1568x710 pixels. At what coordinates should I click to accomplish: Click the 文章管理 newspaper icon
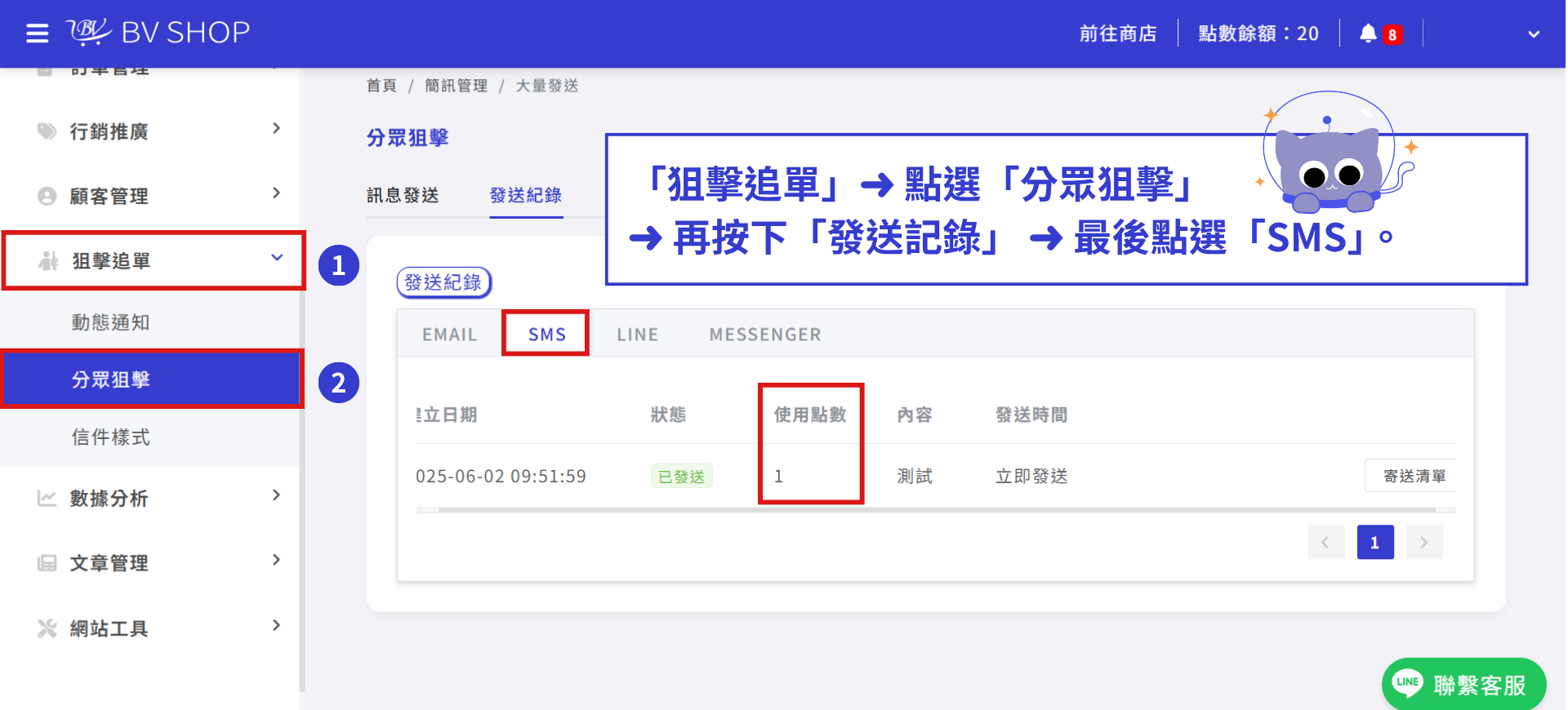(x=47, y=563)
